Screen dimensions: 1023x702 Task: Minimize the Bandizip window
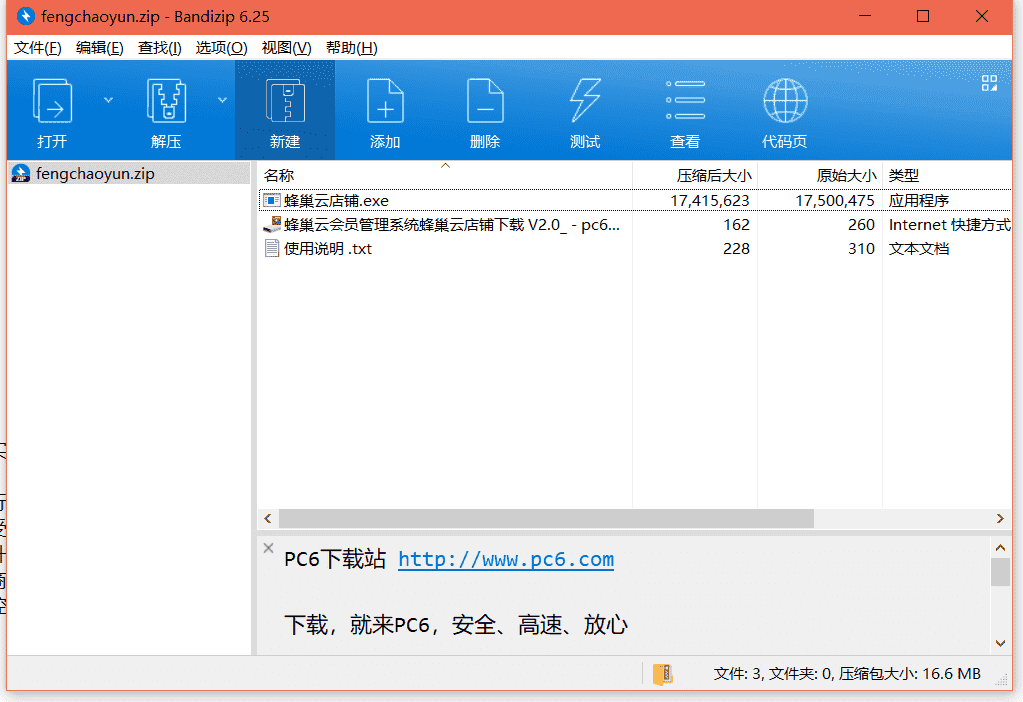pyautogui.click(x=865, y=16)
